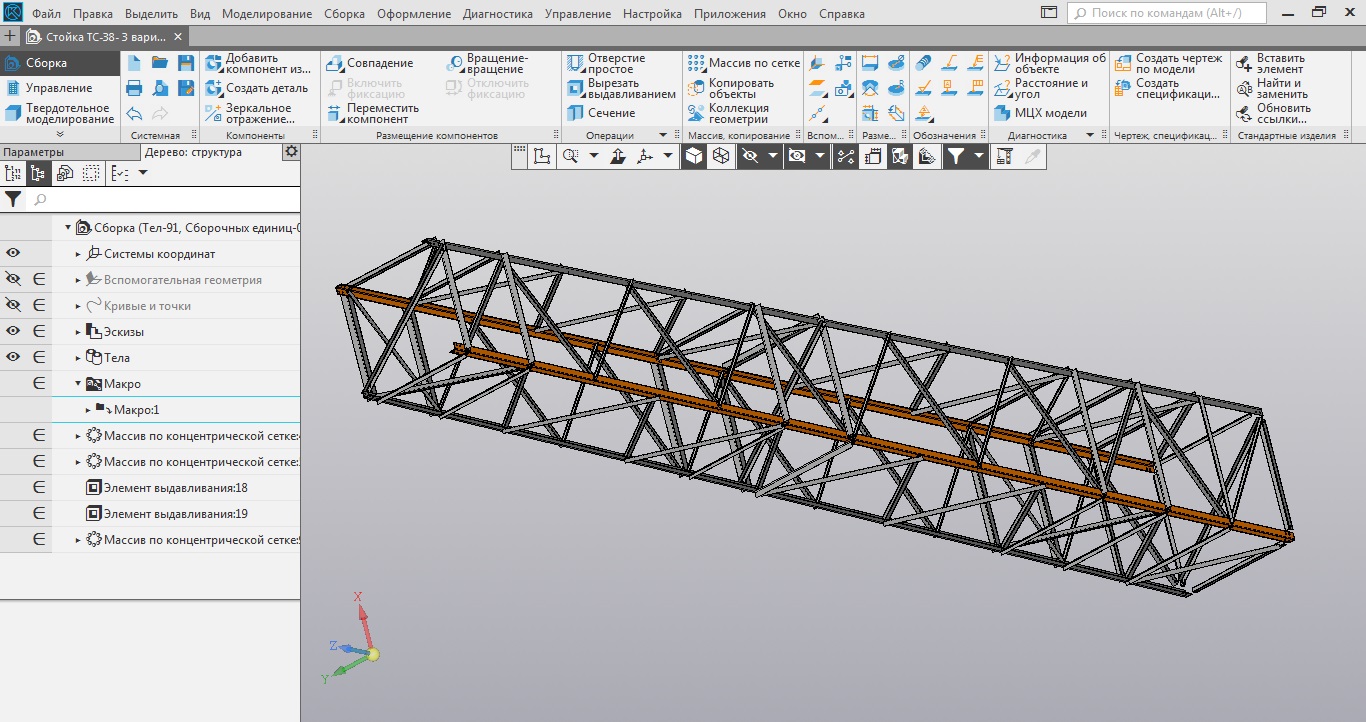
Task: Click the Undo arrow icon
Action: tap(134, 114)
